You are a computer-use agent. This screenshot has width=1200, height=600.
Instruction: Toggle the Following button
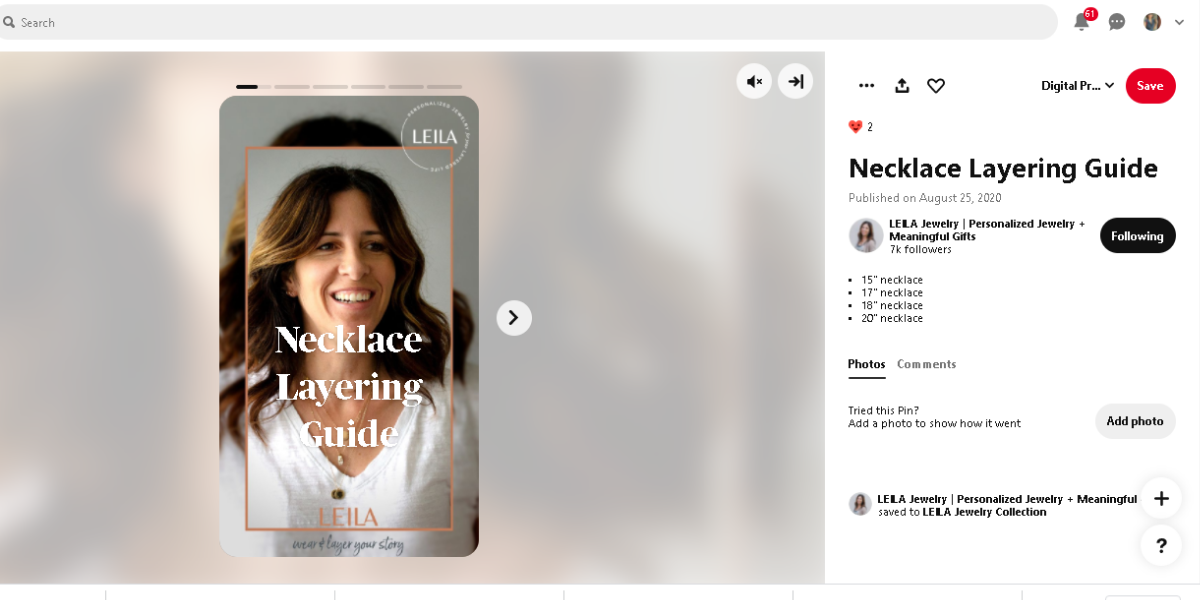click(x=1137, y=236)
